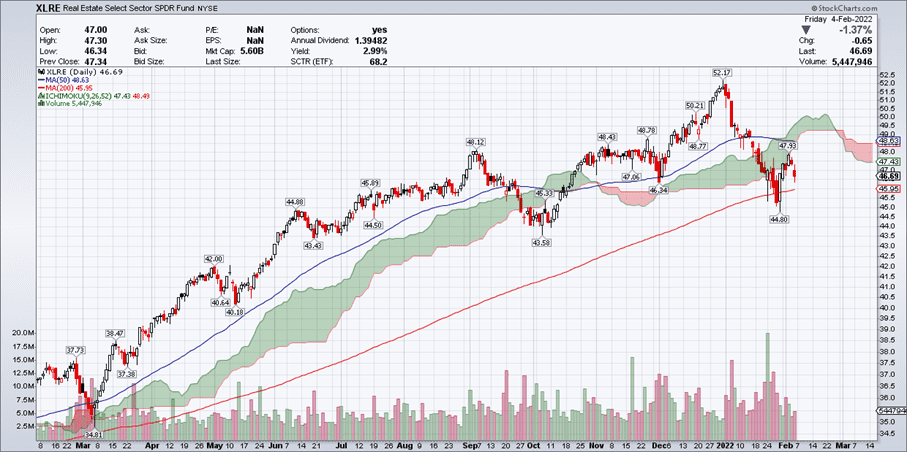Click the 43.43 price label on chart
Screen dimensions: 907x452
point(313,246)
